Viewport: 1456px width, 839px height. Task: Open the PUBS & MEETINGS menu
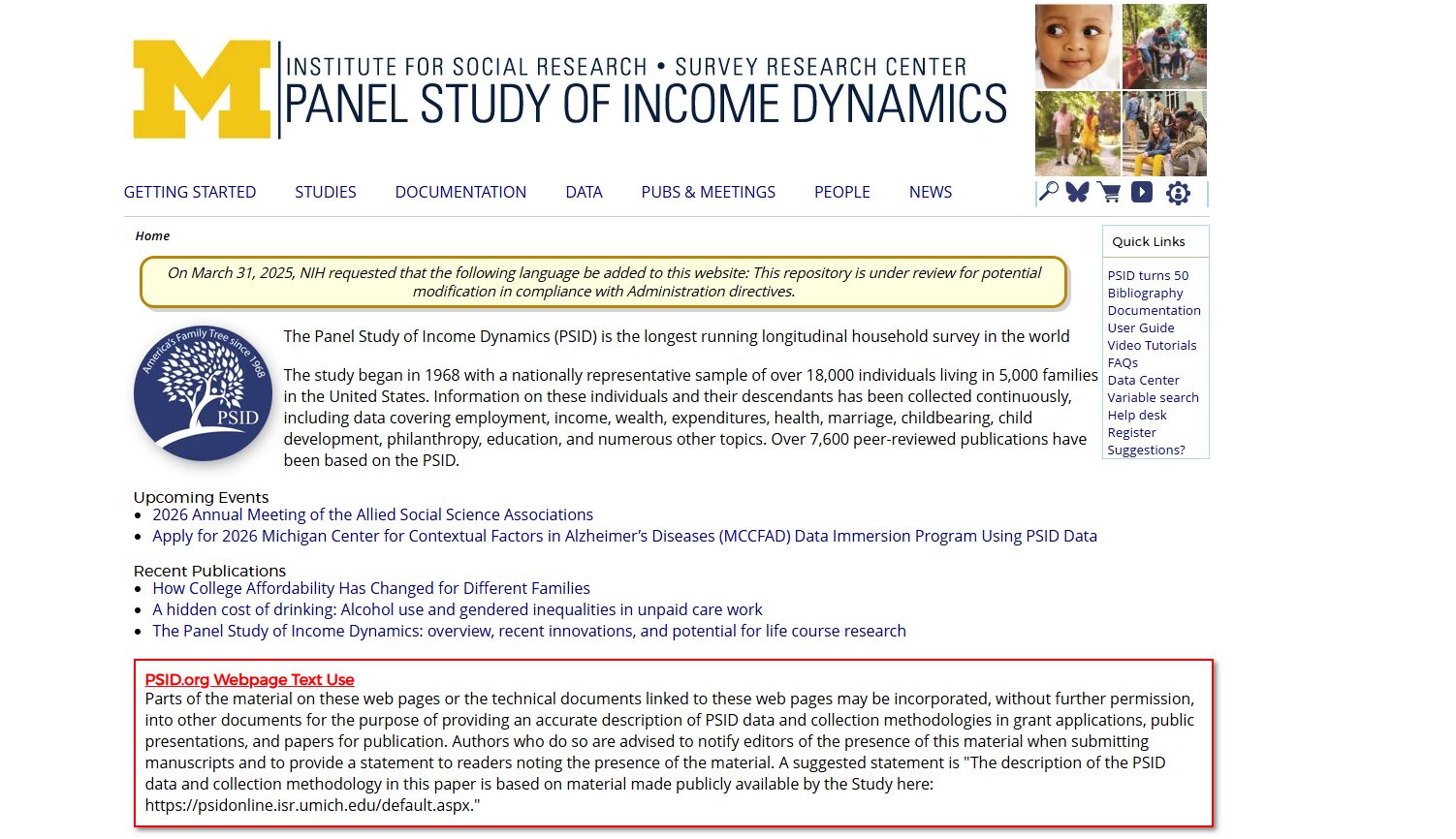tap(708, 192)
